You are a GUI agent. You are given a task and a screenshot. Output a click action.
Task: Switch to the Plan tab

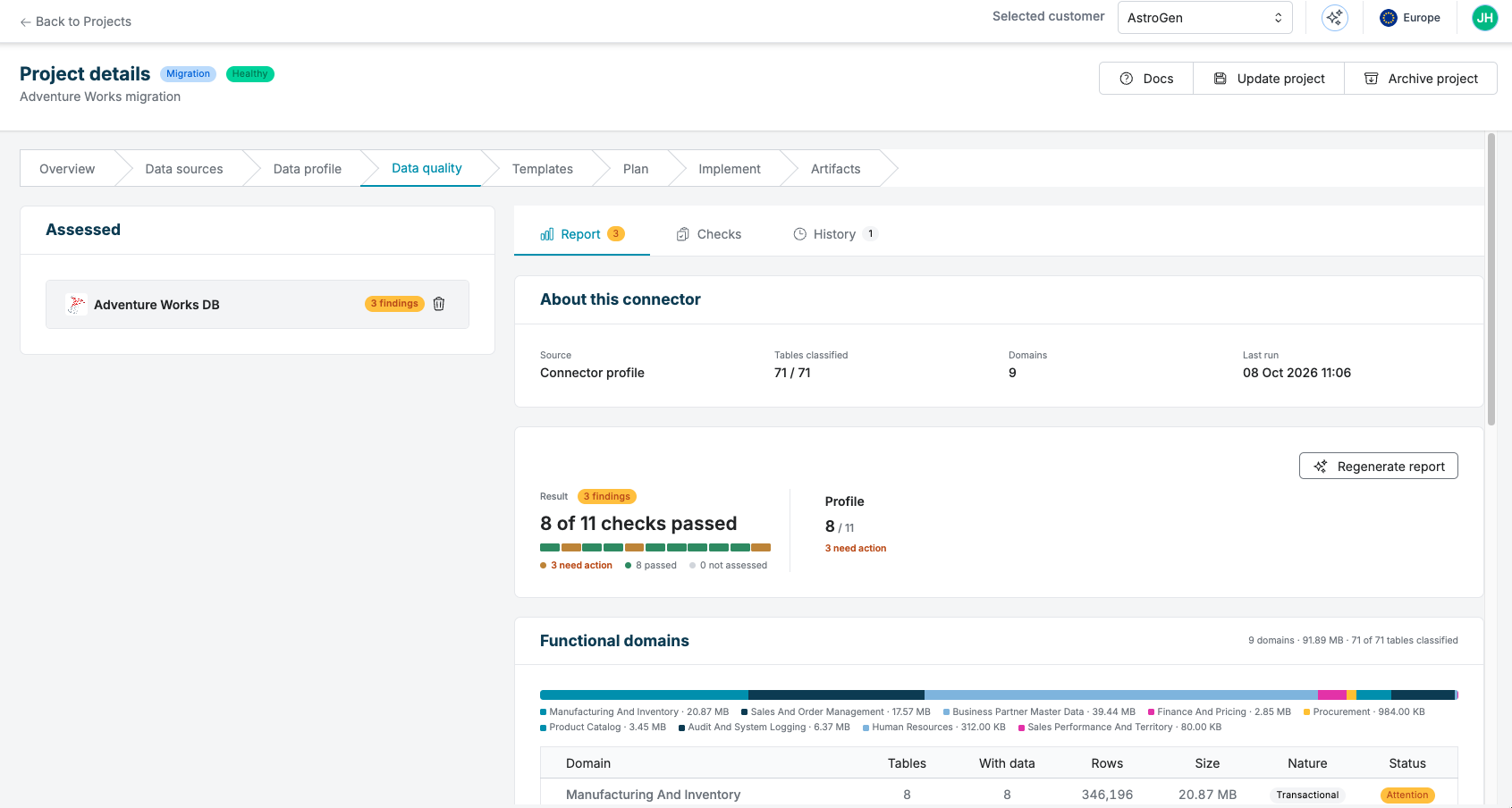click(636, 169)
